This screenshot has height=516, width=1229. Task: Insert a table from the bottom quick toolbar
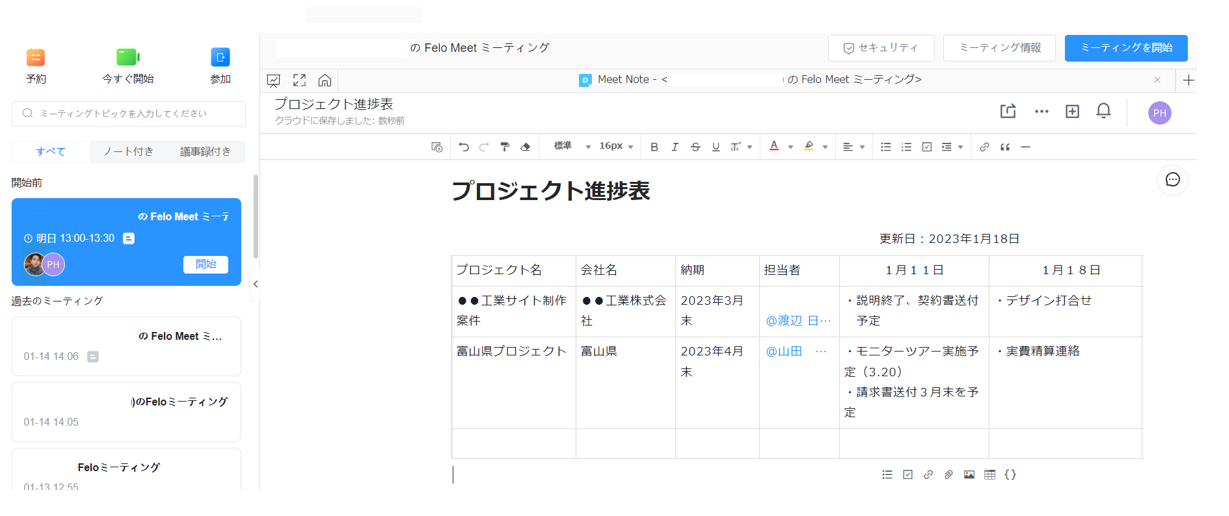(989, 475)
